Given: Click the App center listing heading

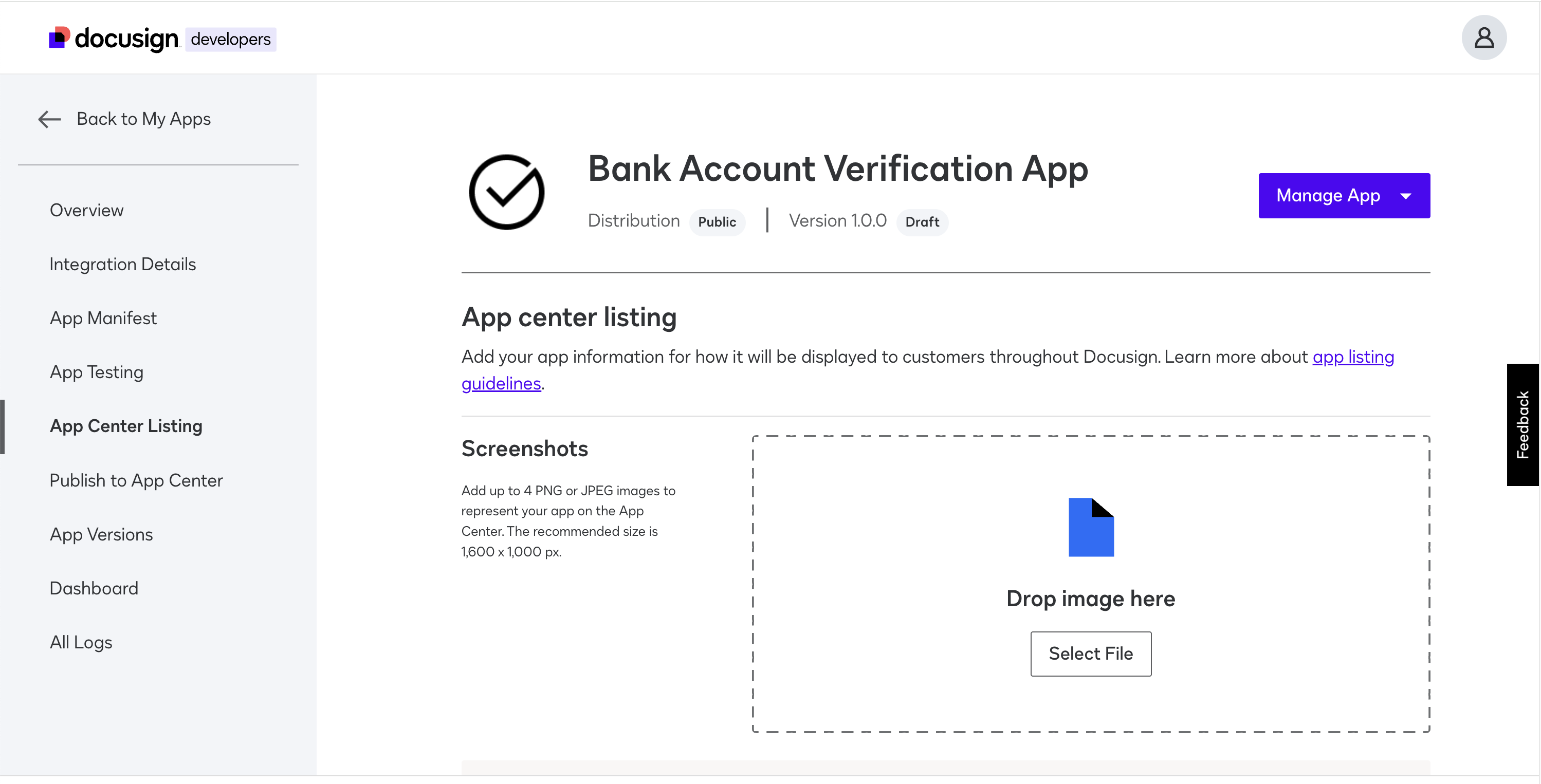Looking at the screenshot, I should tap(569, 317).
